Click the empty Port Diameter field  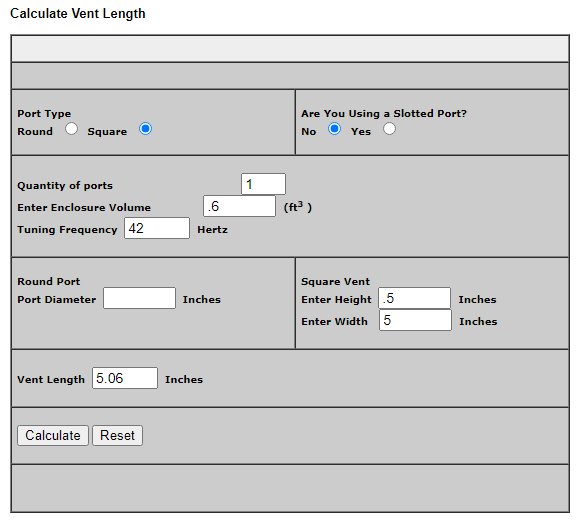pyautogui.click(x=139, y=298)
